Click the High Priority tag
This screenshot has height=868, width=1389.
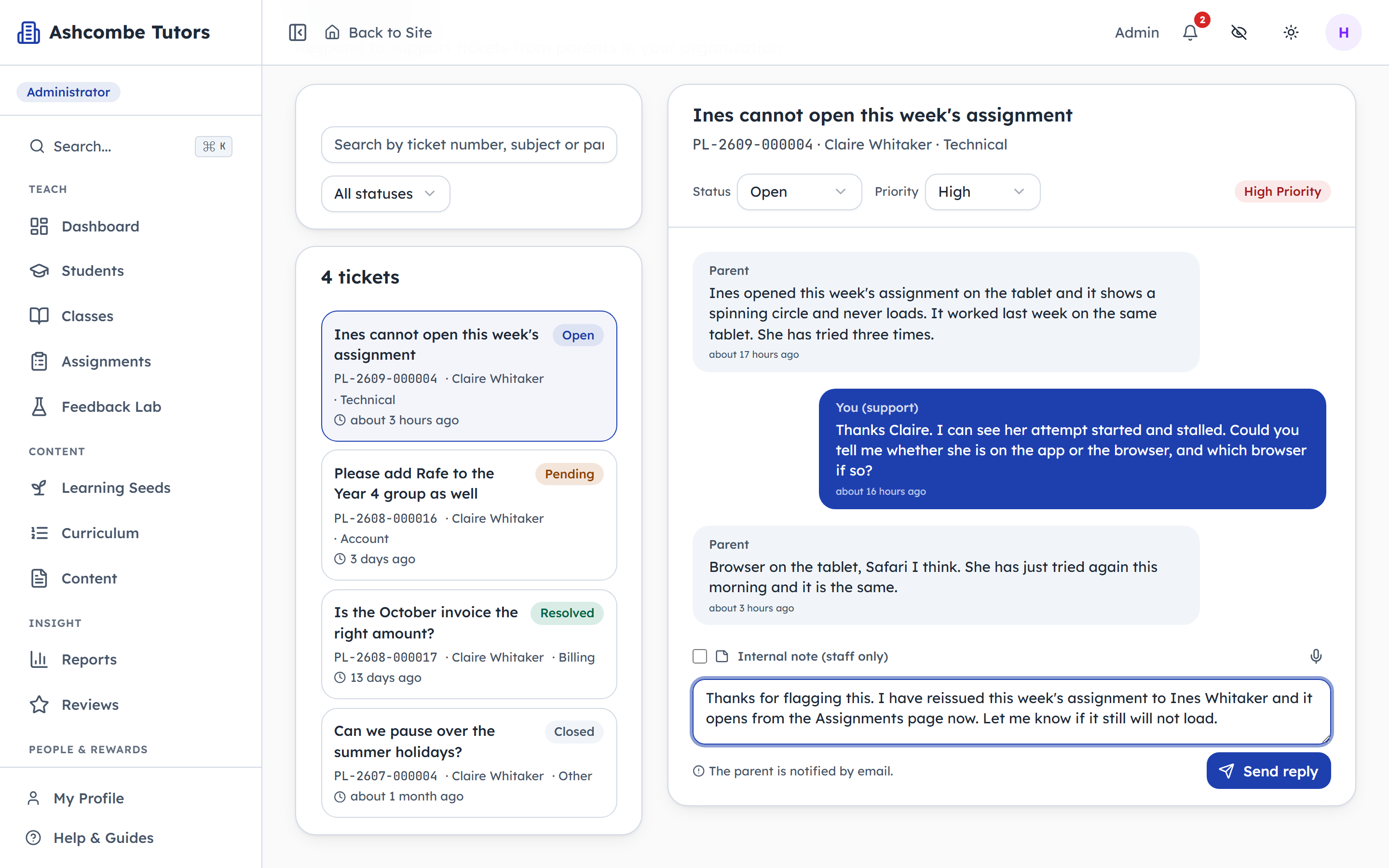[x=1282, y=192]
